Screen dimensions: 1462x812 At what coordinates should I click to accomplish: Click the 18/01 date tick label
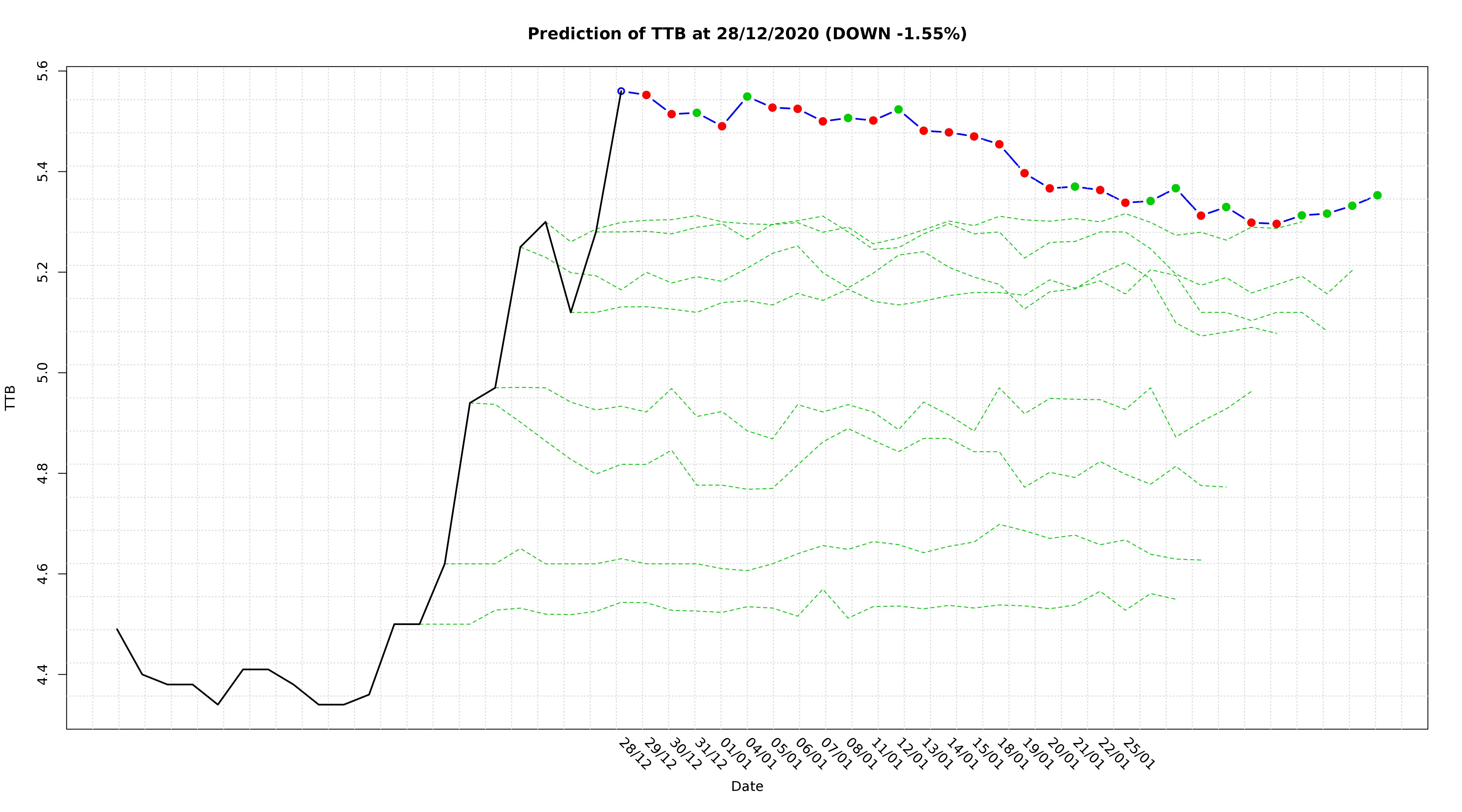coord(1013,754)
